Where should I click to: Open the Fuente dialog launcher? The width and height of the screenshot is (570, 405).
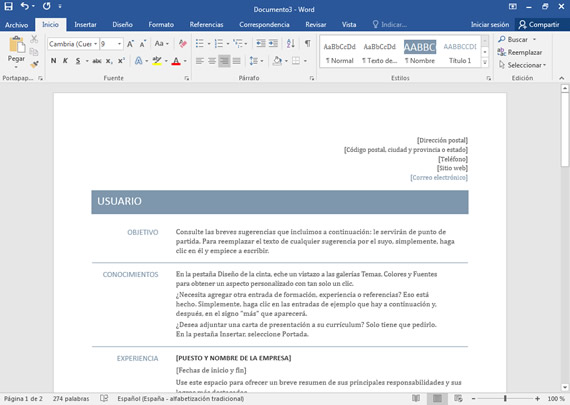[x=187, y=78]
